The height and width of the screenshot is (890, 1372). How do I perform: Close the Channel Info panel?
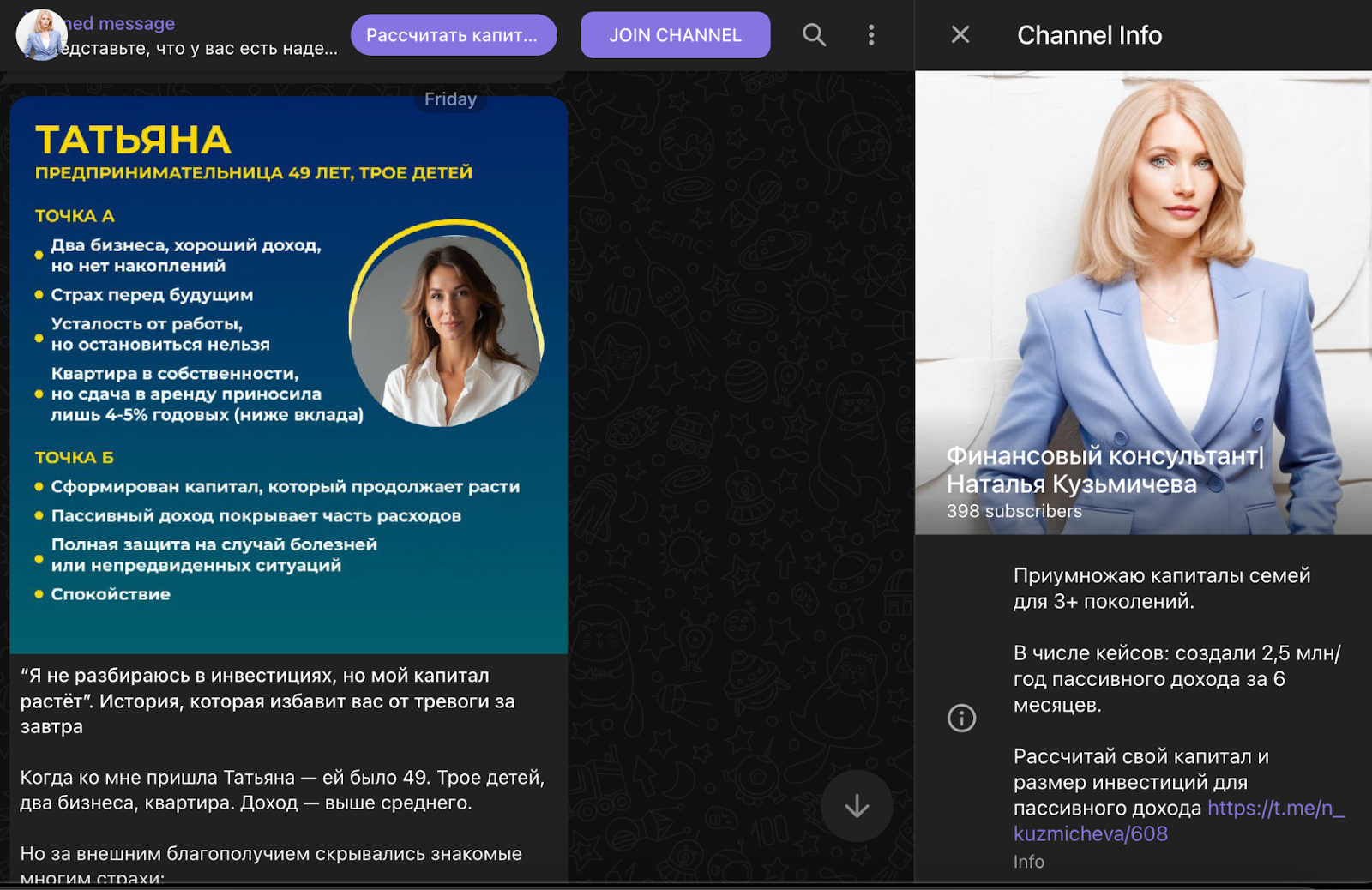pos(960,34)
